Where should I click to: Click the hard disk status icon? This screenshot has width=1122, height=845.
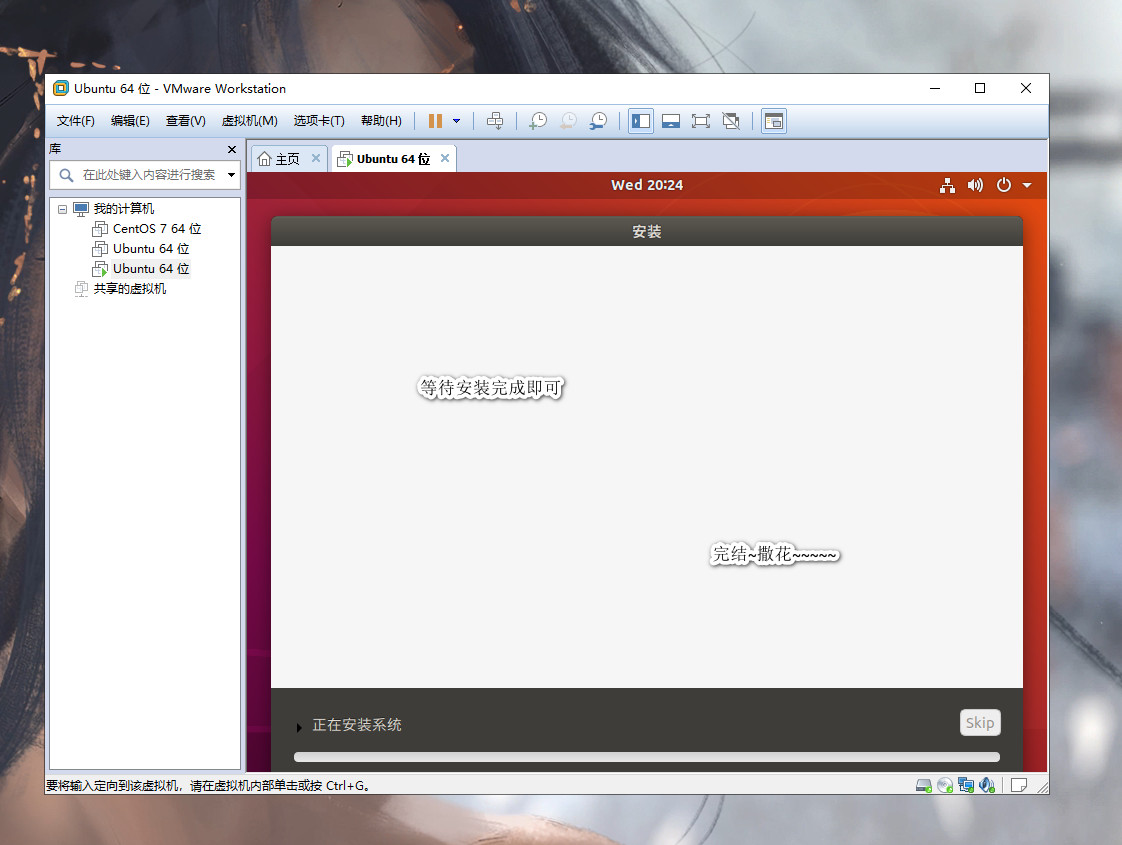(x=924, y=786)
